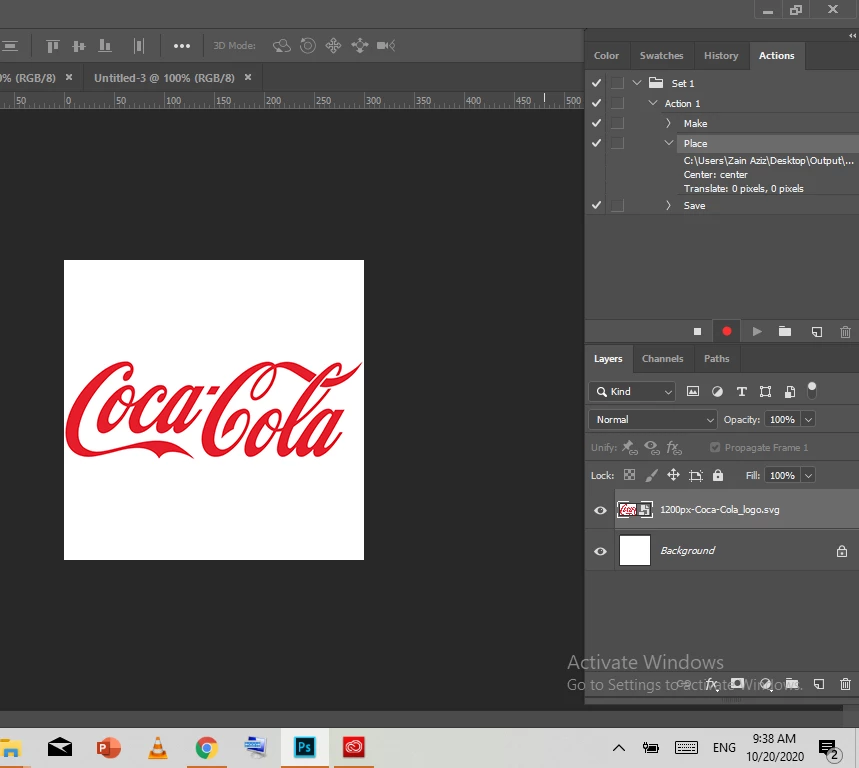The image size is (859, 768).
Task: Filter layers by shape layers icon
Action: pos(765,391)
